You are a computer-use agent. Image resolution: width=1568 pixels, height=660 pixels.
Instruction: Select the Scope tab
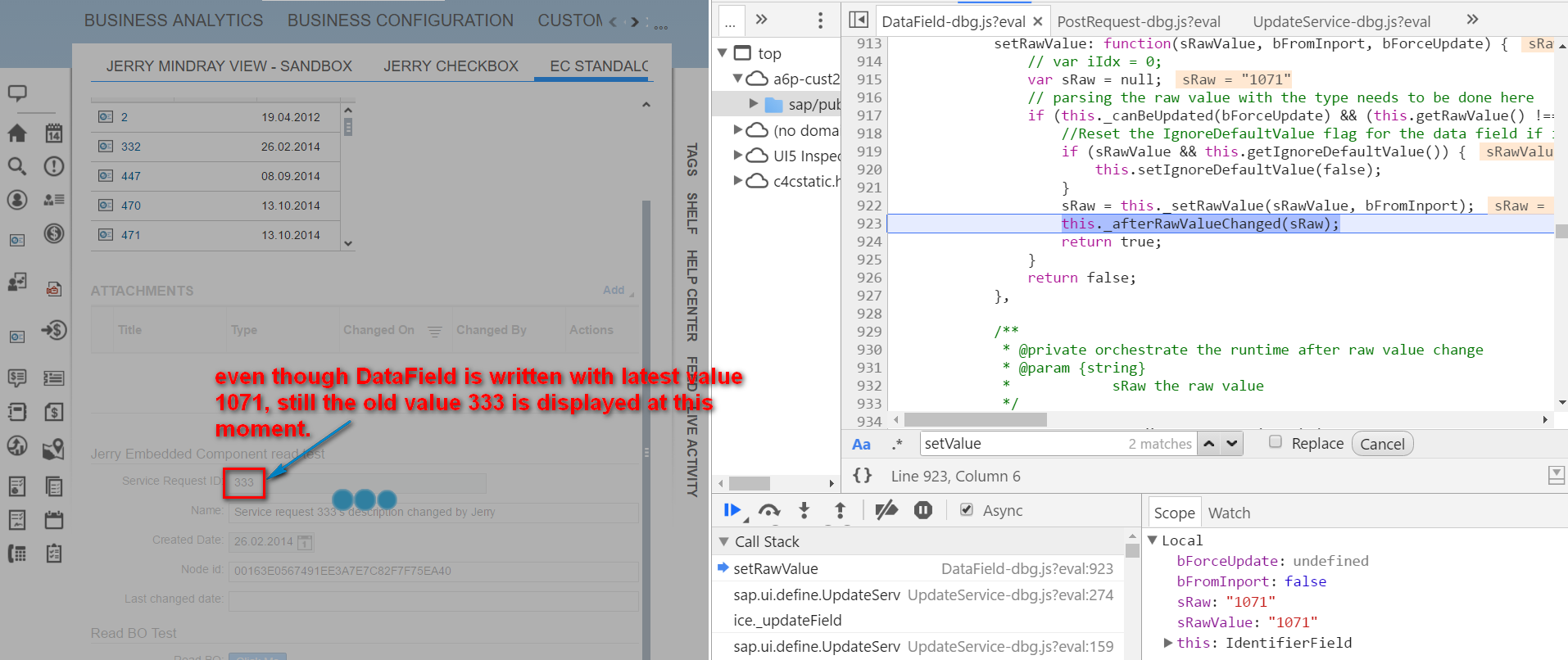pos(1174,513)
